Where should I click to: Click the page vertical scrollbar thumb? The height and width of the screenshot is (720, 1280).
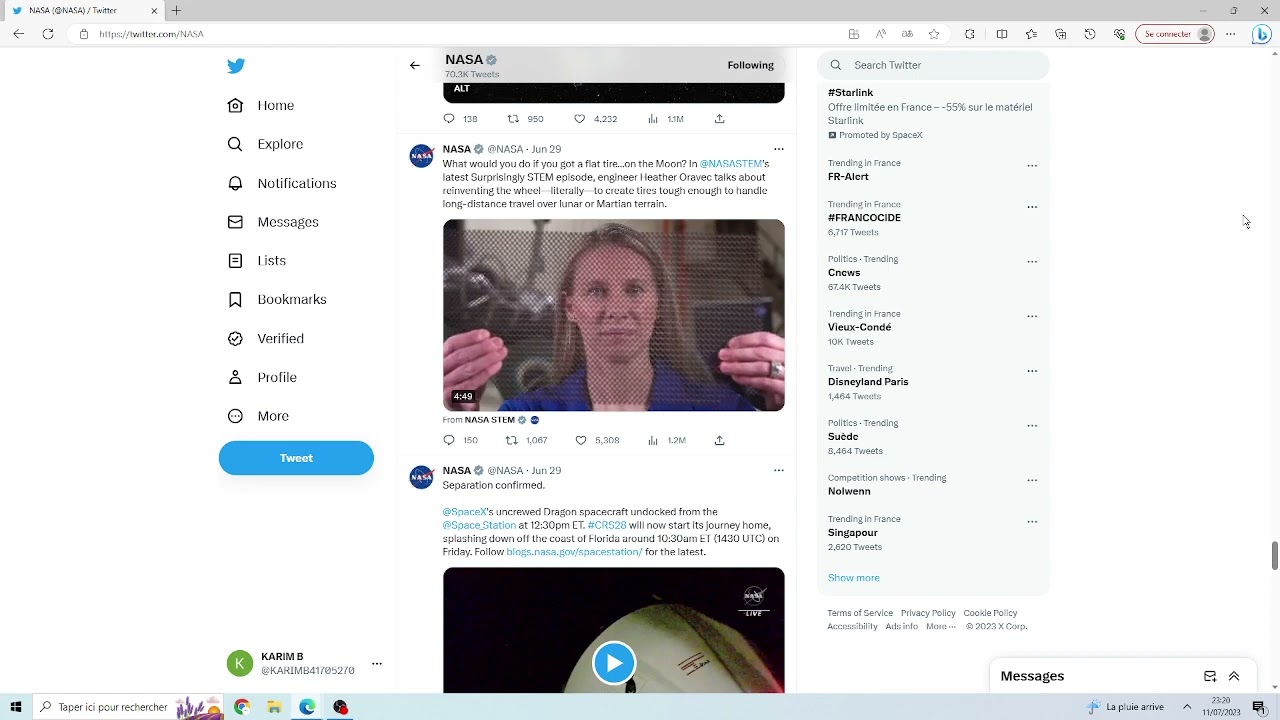pos(1274,555)
